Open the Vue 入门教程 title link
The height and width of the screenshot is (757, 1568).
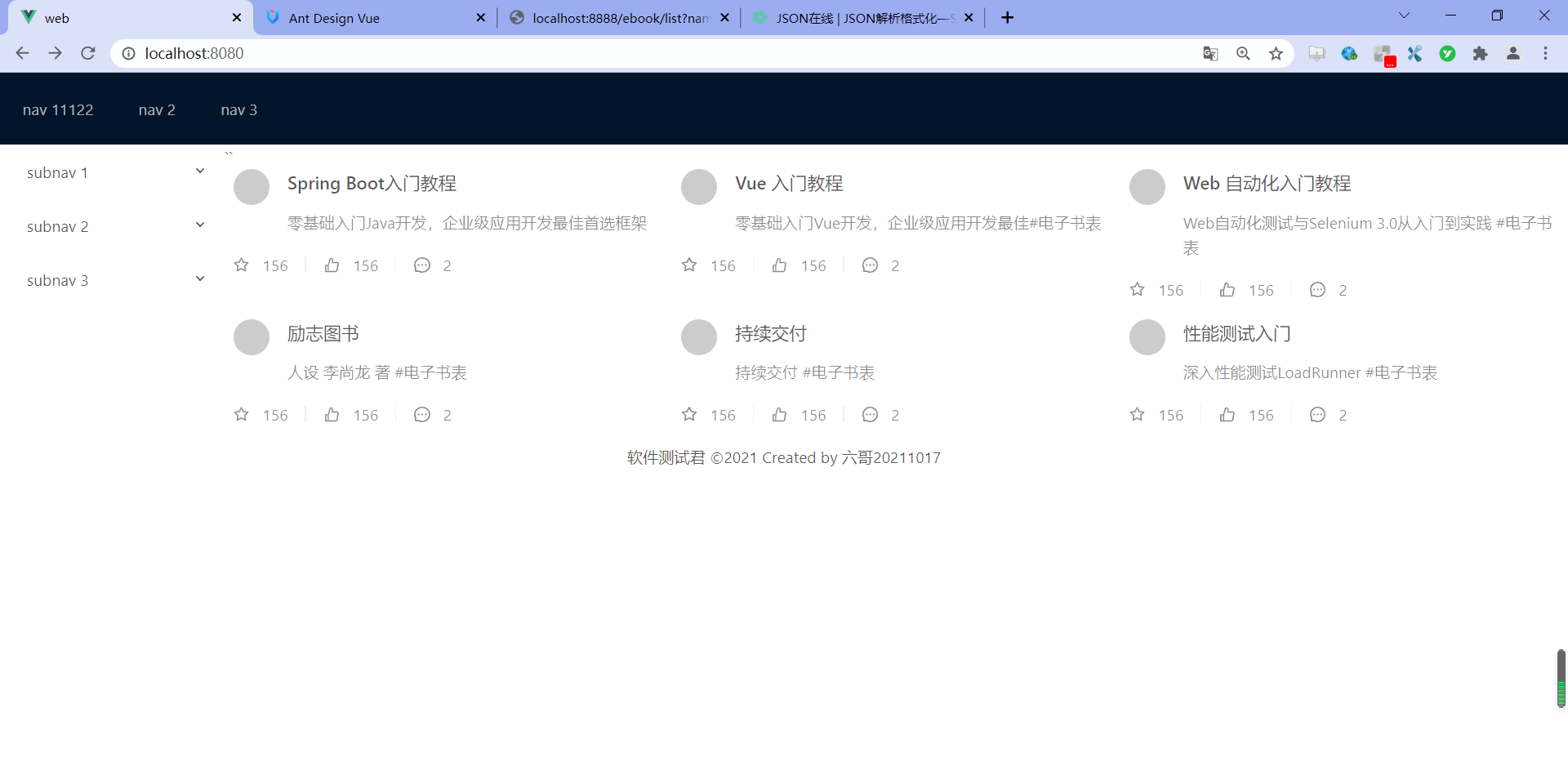[789, 183]
